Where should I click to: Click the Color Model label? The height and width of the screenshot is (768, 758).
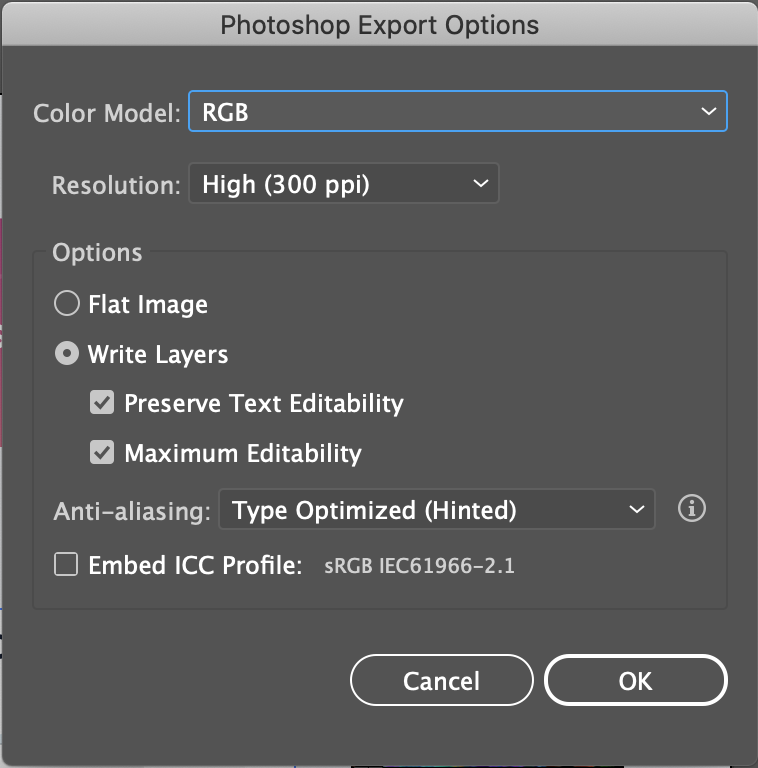(107, 113)
